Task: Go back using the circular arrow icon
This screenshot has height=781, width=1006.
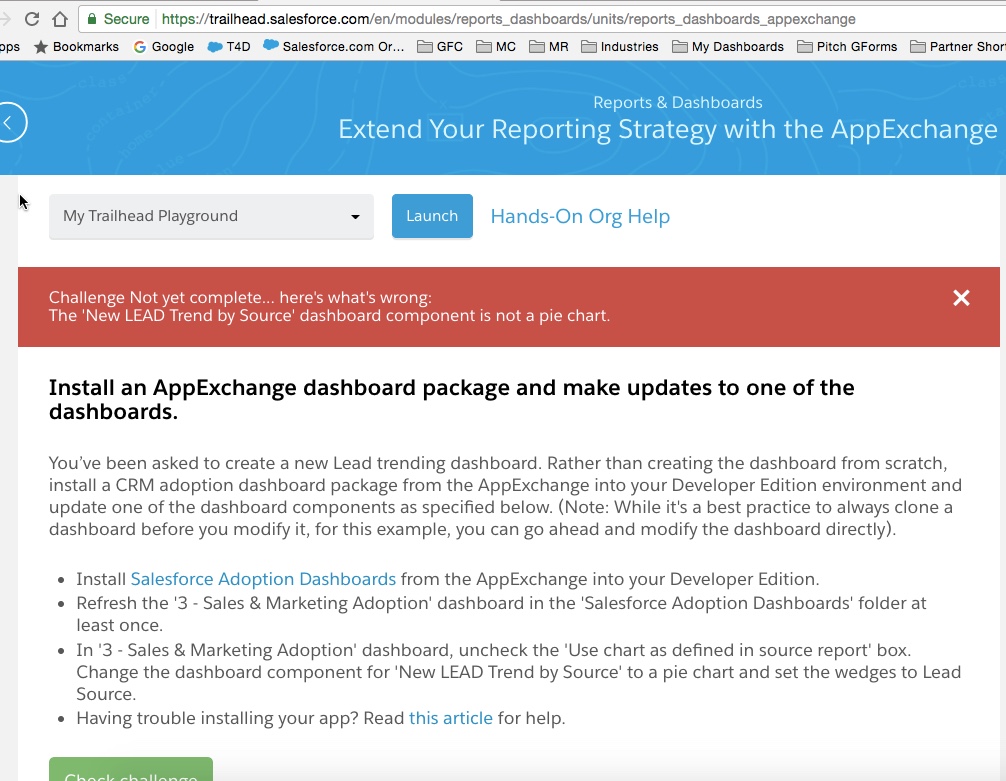Action: coord(9,123)
